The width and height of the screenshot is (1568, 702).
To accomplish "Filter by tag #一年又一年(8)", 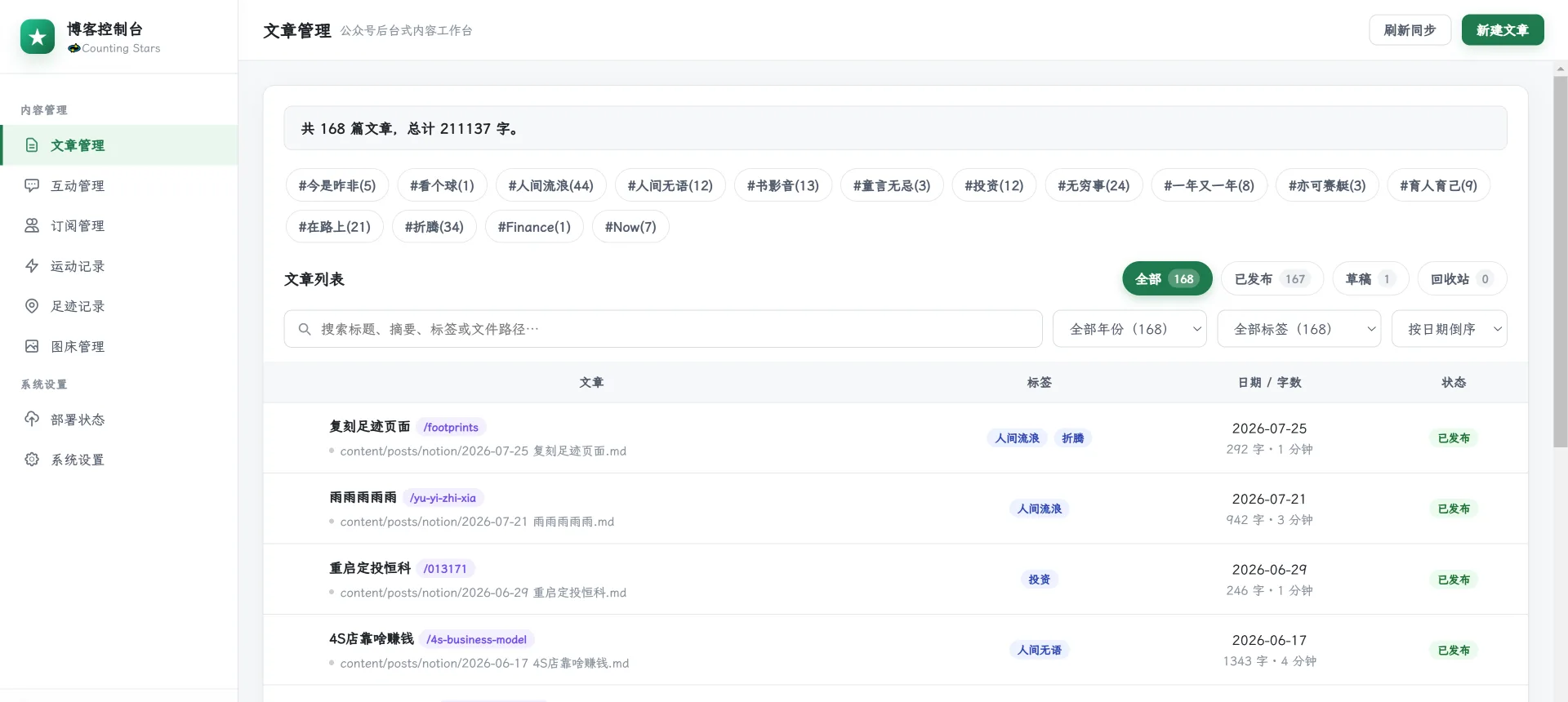I will (1209, 185).
